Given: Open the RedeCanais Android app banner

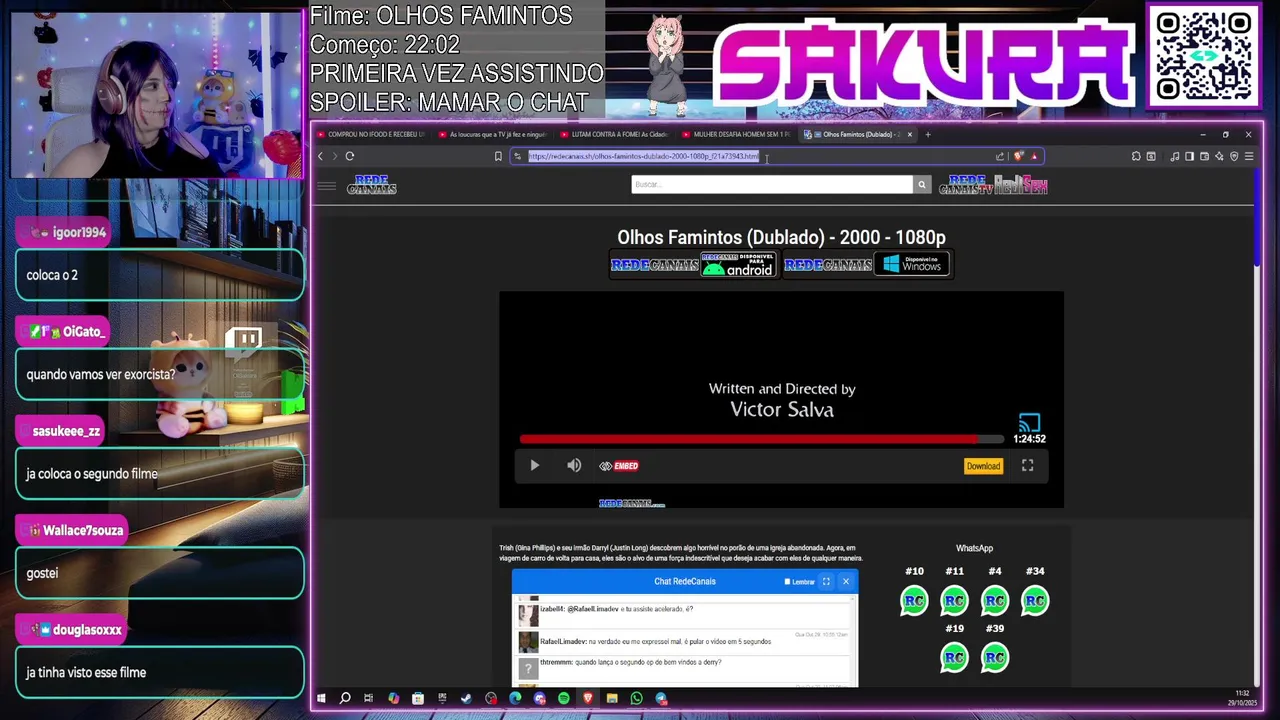Looking at the screenshot, I should (692, 265).
